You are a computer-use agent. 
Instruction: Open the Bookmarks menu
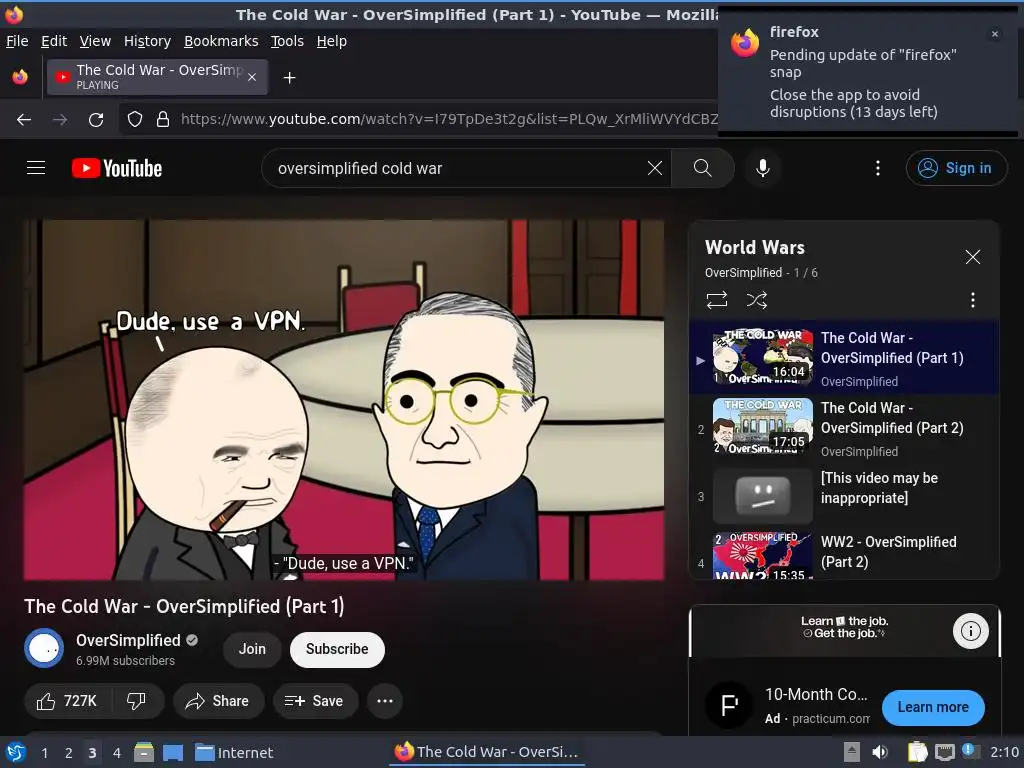tap(221, 41)
